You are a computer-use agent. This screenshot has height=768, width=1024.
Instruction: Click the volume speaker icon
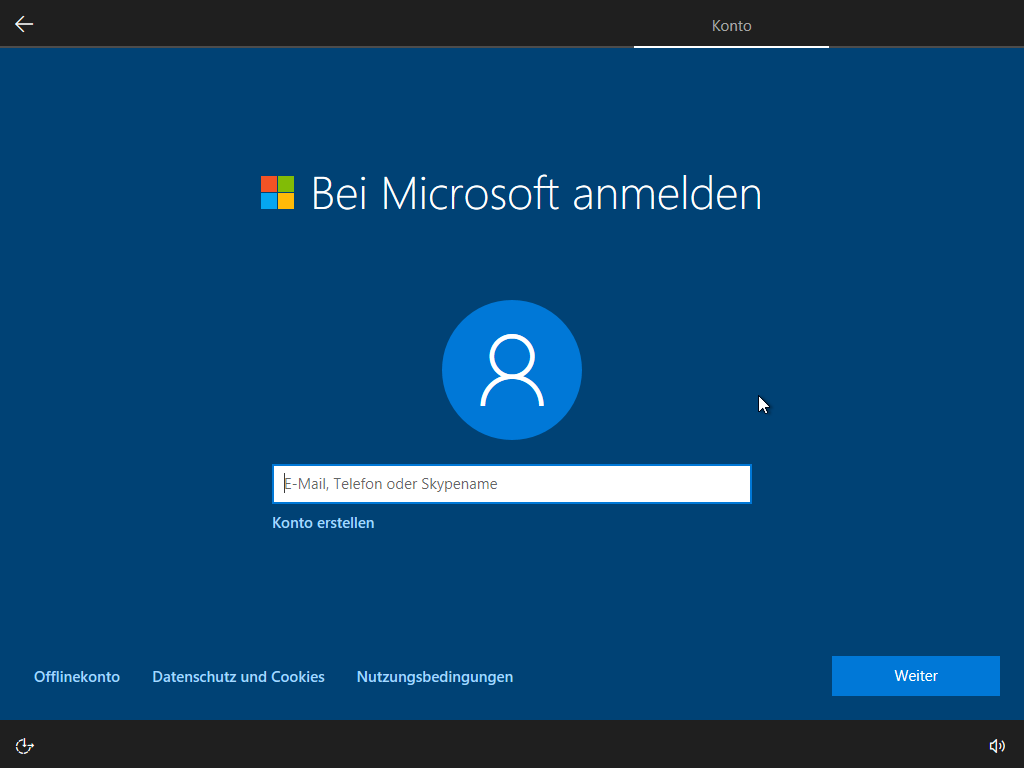(997, 746)
